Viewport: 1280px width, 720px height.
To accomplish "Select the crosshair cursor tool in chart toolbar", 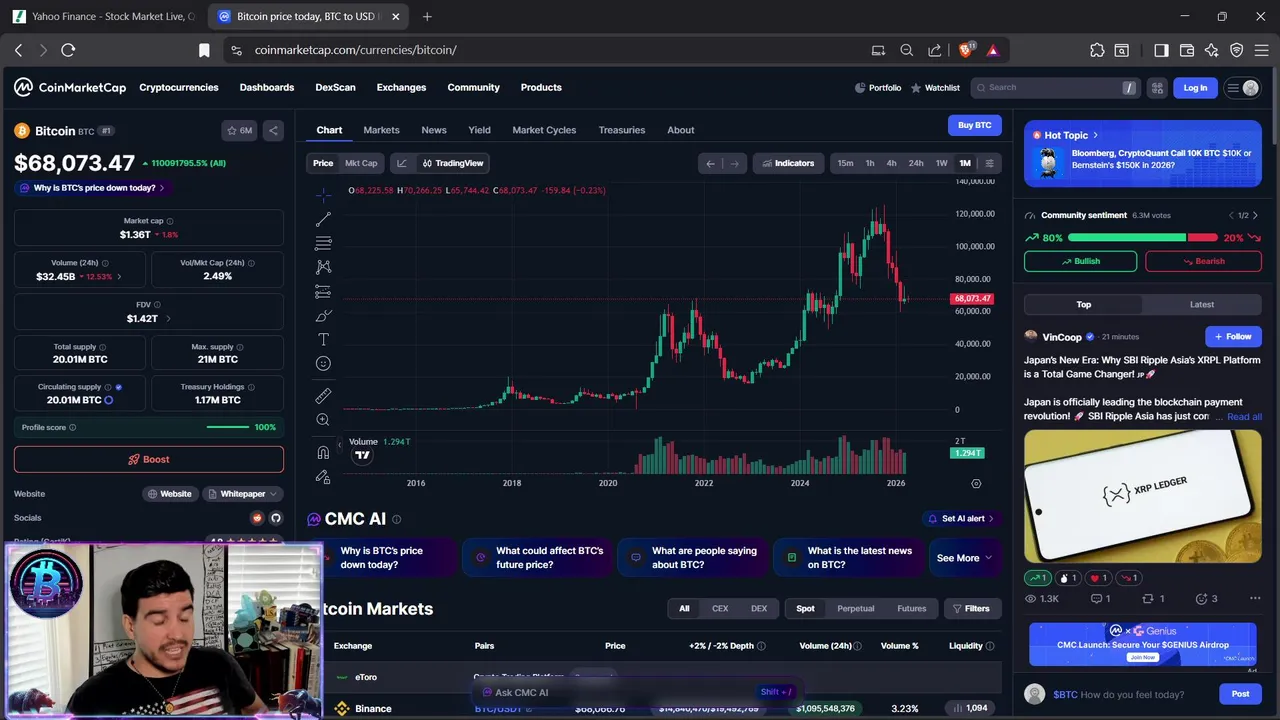I will [x=323, y=194].
